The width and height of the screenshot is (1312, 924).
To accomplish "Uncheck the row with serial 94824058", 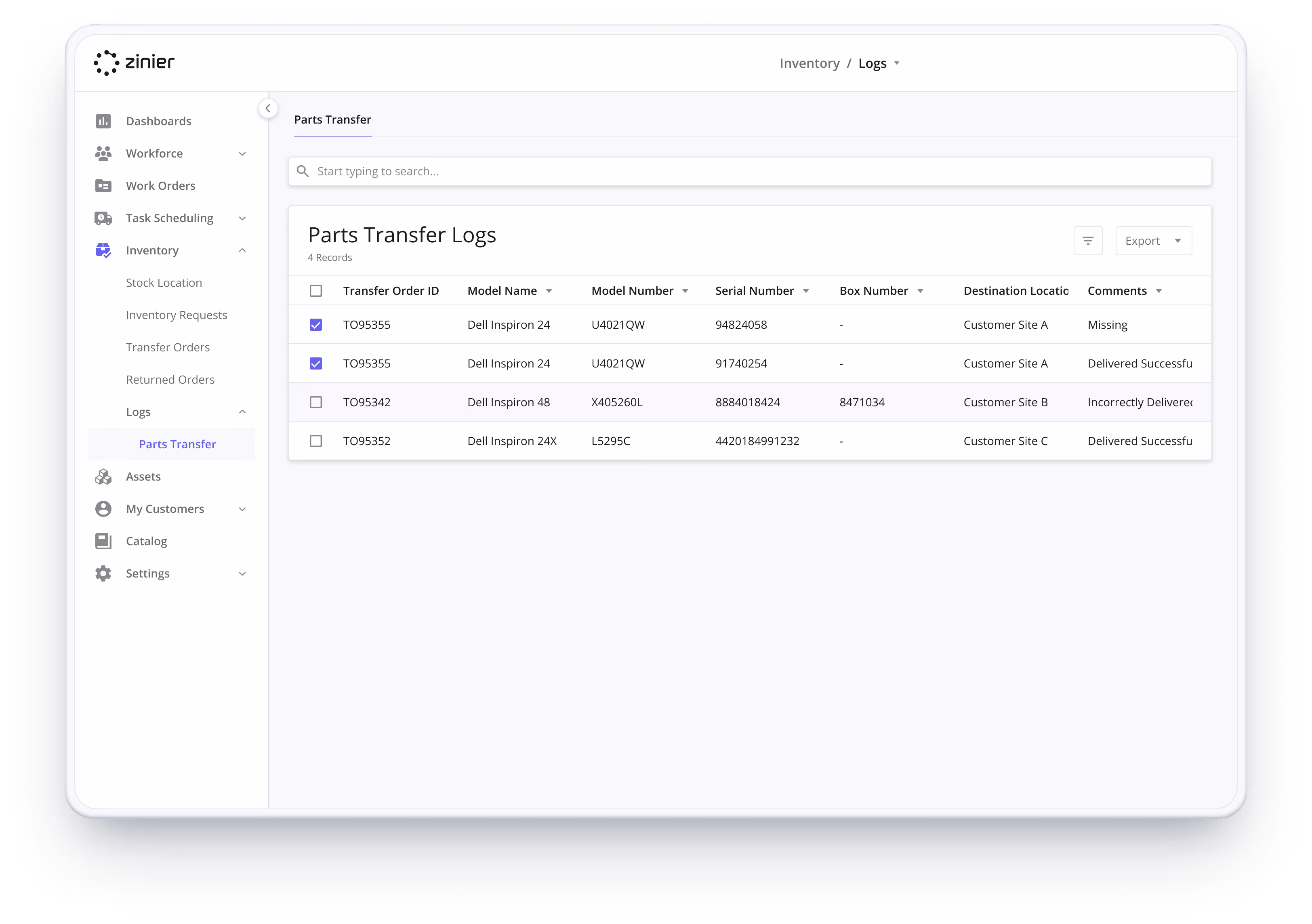I will coord(315,325).
